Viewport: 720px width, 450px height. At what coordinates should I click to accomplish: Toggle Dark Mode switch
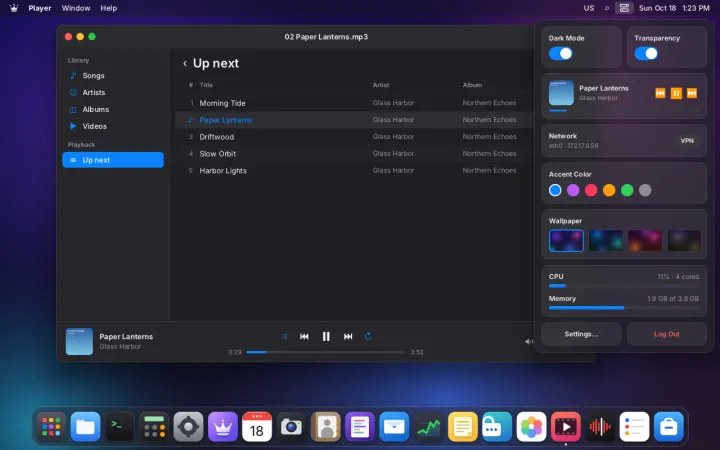tap(561, 54)
